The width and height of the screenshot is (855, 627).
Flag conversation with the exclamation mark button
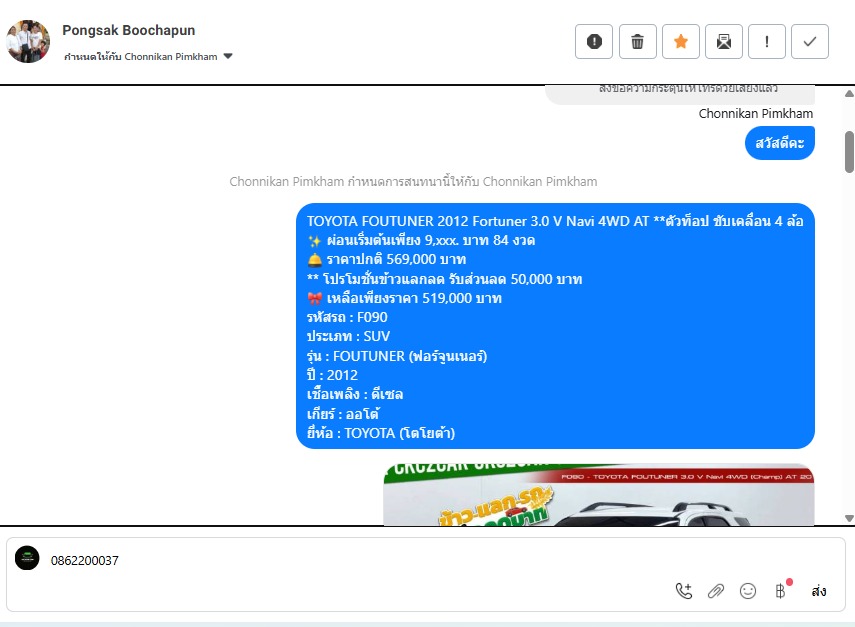(x=767, y=41)
